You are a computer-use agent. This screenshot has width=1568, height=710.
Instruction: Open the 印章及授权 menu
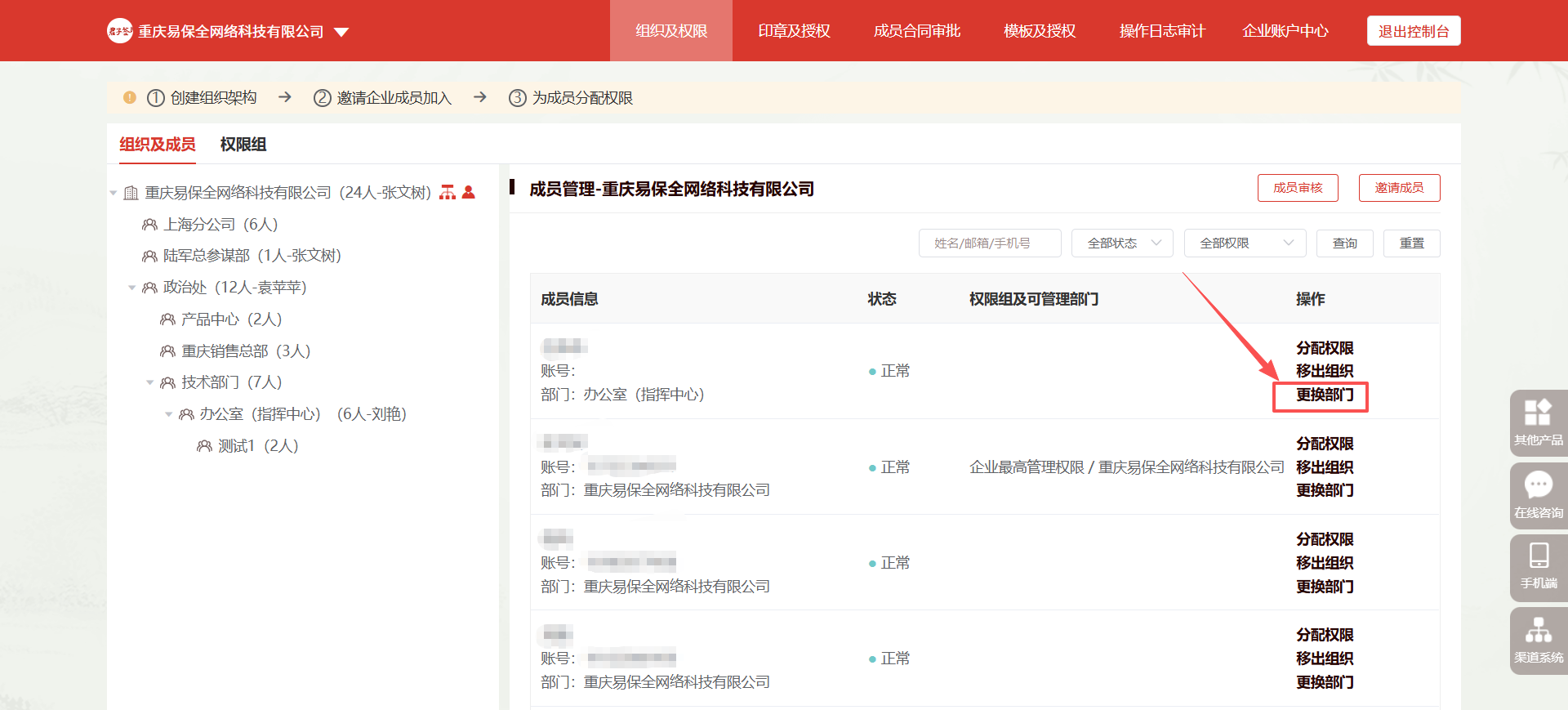pos(794,31)
